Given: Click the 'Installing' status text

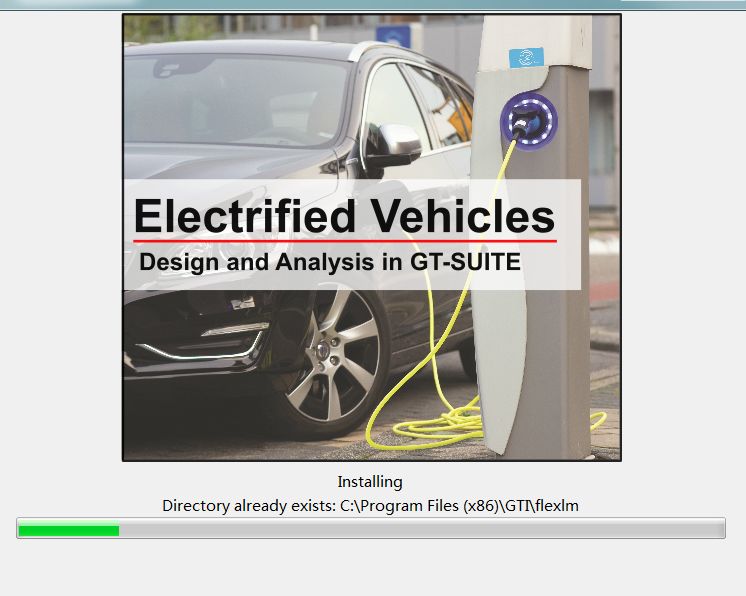Looking at the screenshot, I should click(x=370, y=482).
